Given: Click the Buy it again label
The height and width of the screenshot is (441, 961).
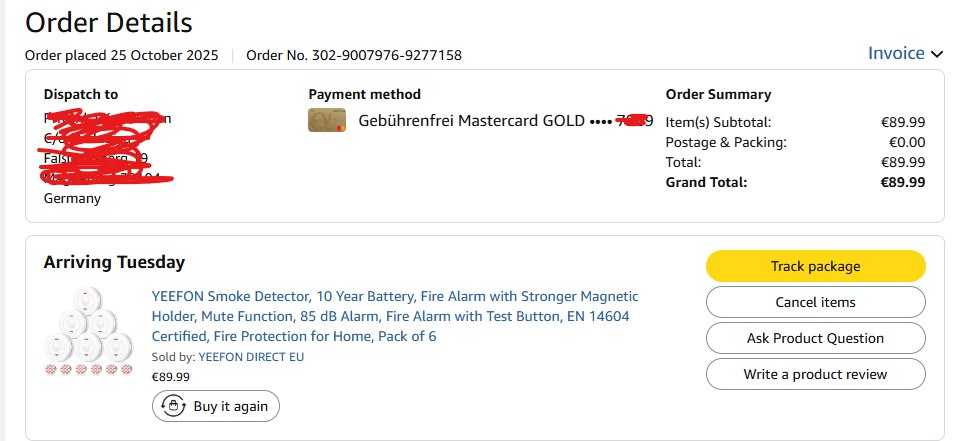Looking at the screenshot, I should coord(230,406).
